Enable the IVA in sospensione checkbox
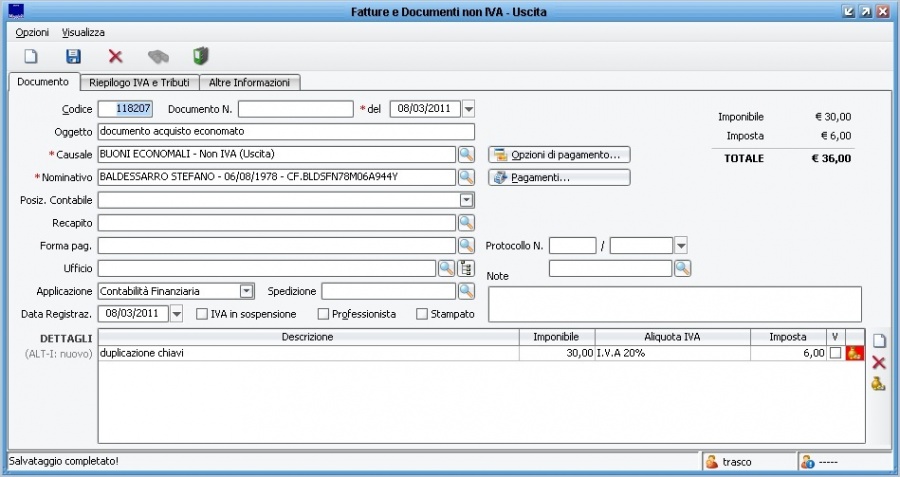900x477 pixels. (202, 314)
